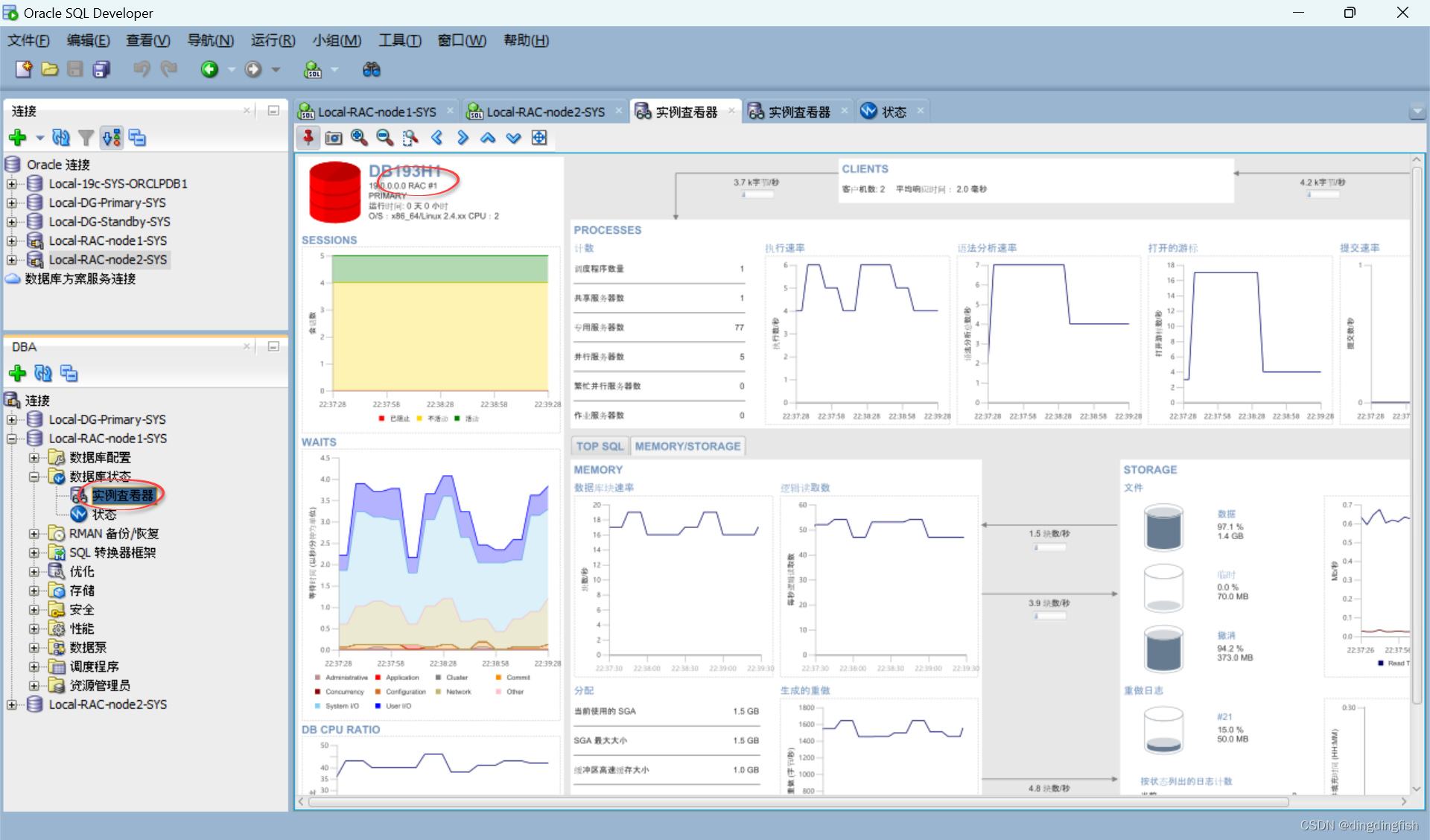Expand Local-DG-Standby-SYS connection node
This screenshot has height=840, width=1430.
click(12, 222)
